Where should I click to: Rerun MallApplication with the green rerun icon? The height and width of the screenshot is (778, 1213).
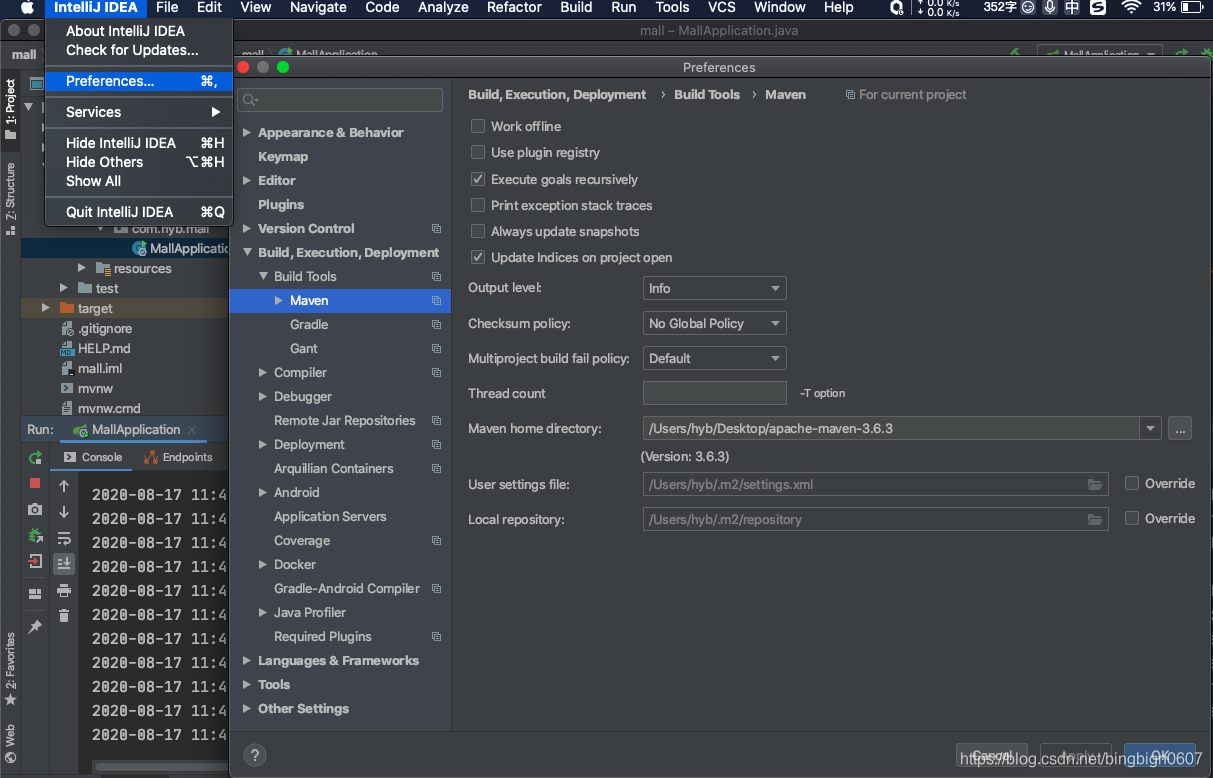pos(35,457)
